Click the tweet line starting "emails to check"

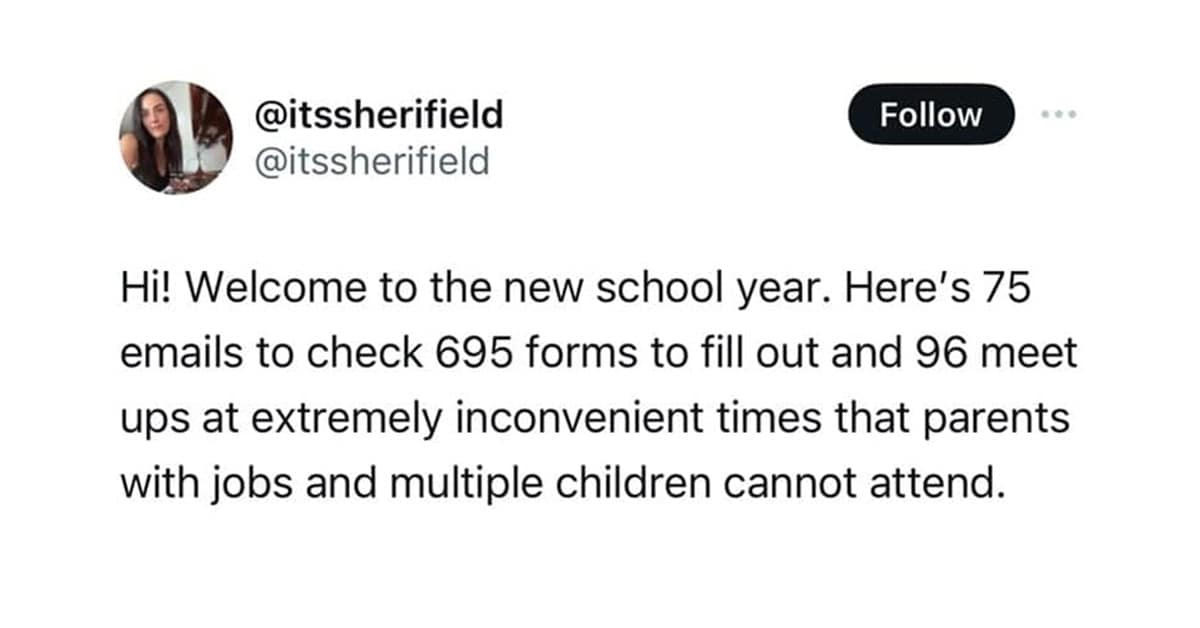[598, 353]
